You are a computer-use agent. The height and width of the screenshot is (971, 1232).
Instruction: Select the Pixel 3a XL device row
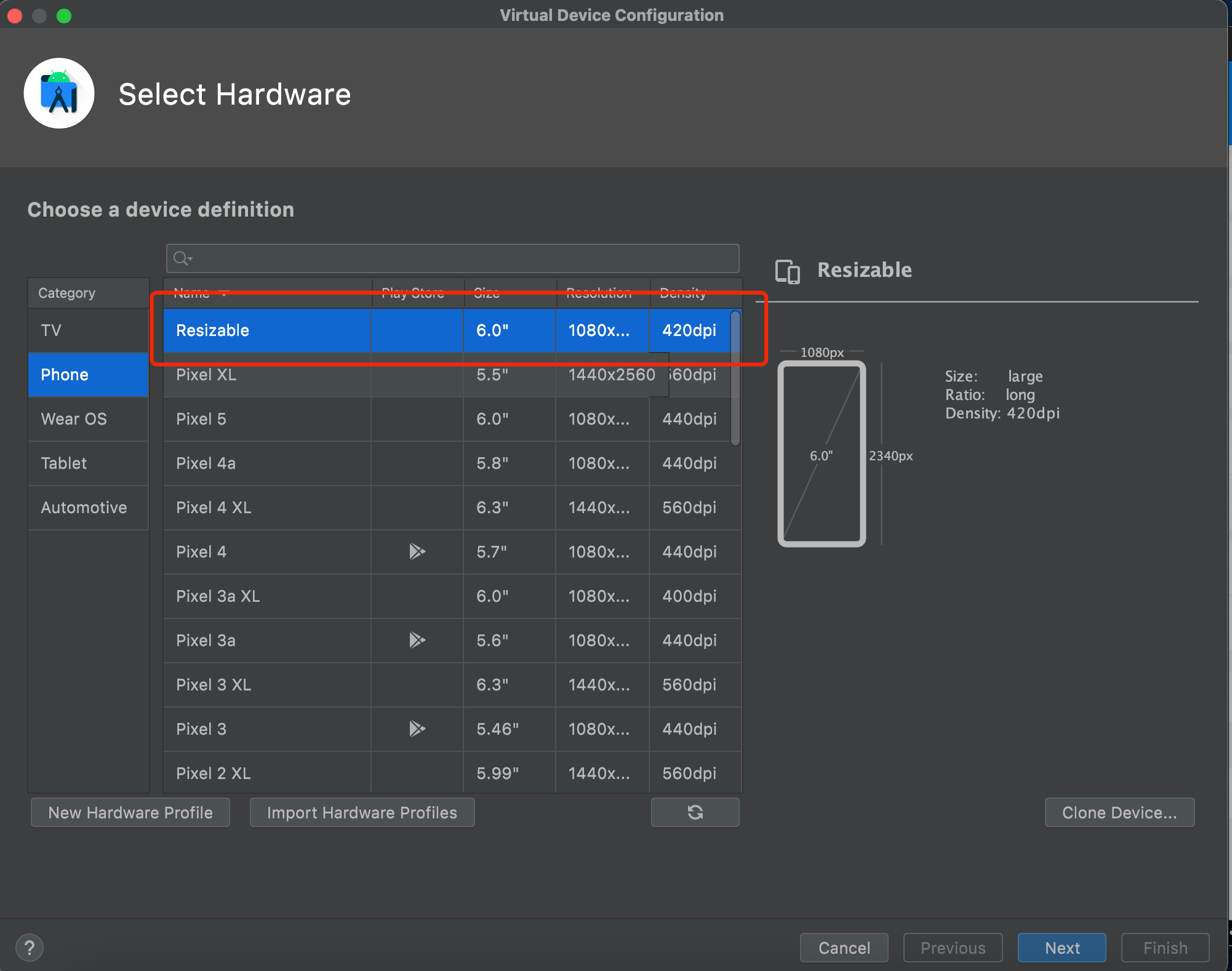point(452,596)
